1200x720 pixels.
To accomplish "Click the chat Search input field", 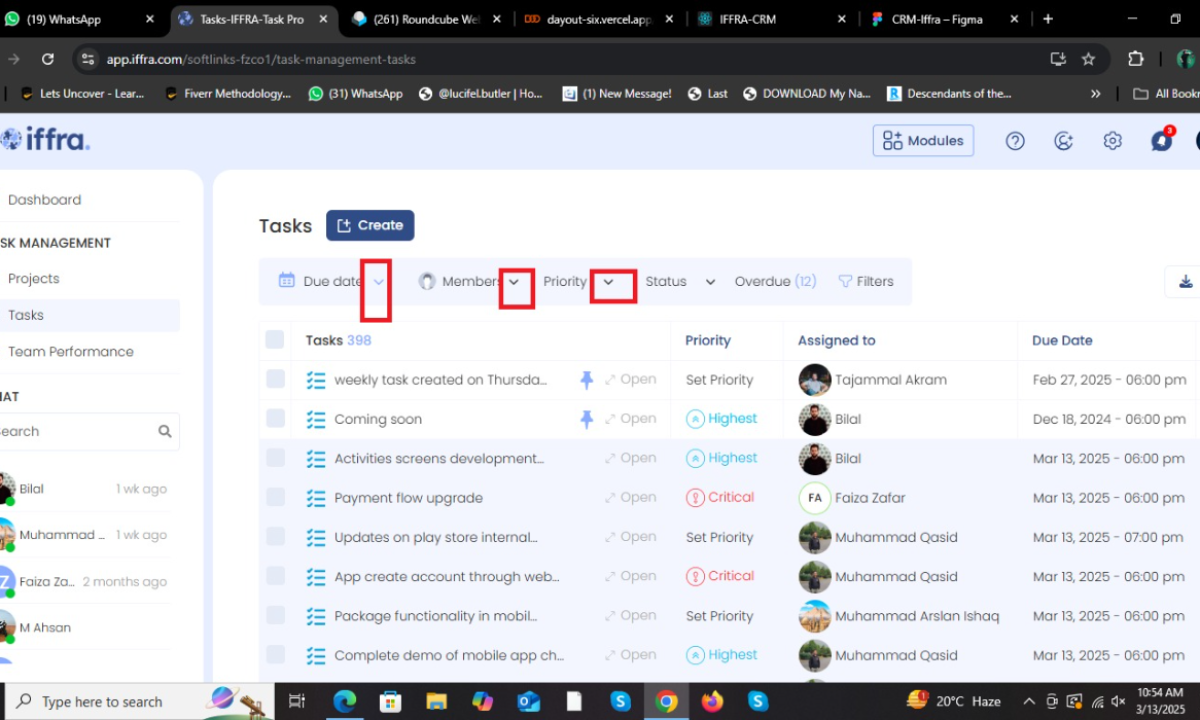I will point(75,432).
